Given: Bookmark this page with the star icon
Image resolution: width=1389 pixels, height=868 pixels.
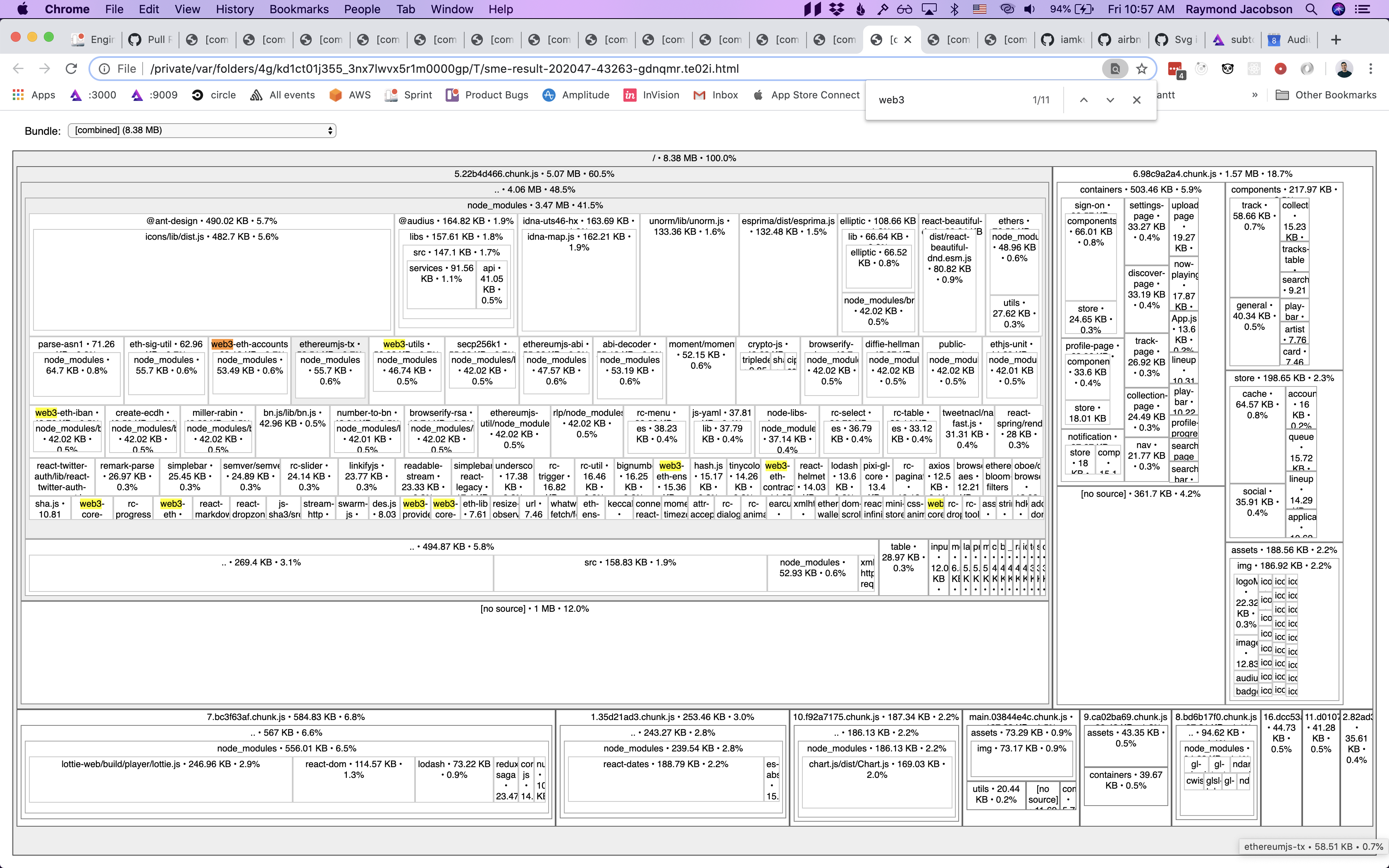Looking at the screenshot, I should pos(1142,69).
